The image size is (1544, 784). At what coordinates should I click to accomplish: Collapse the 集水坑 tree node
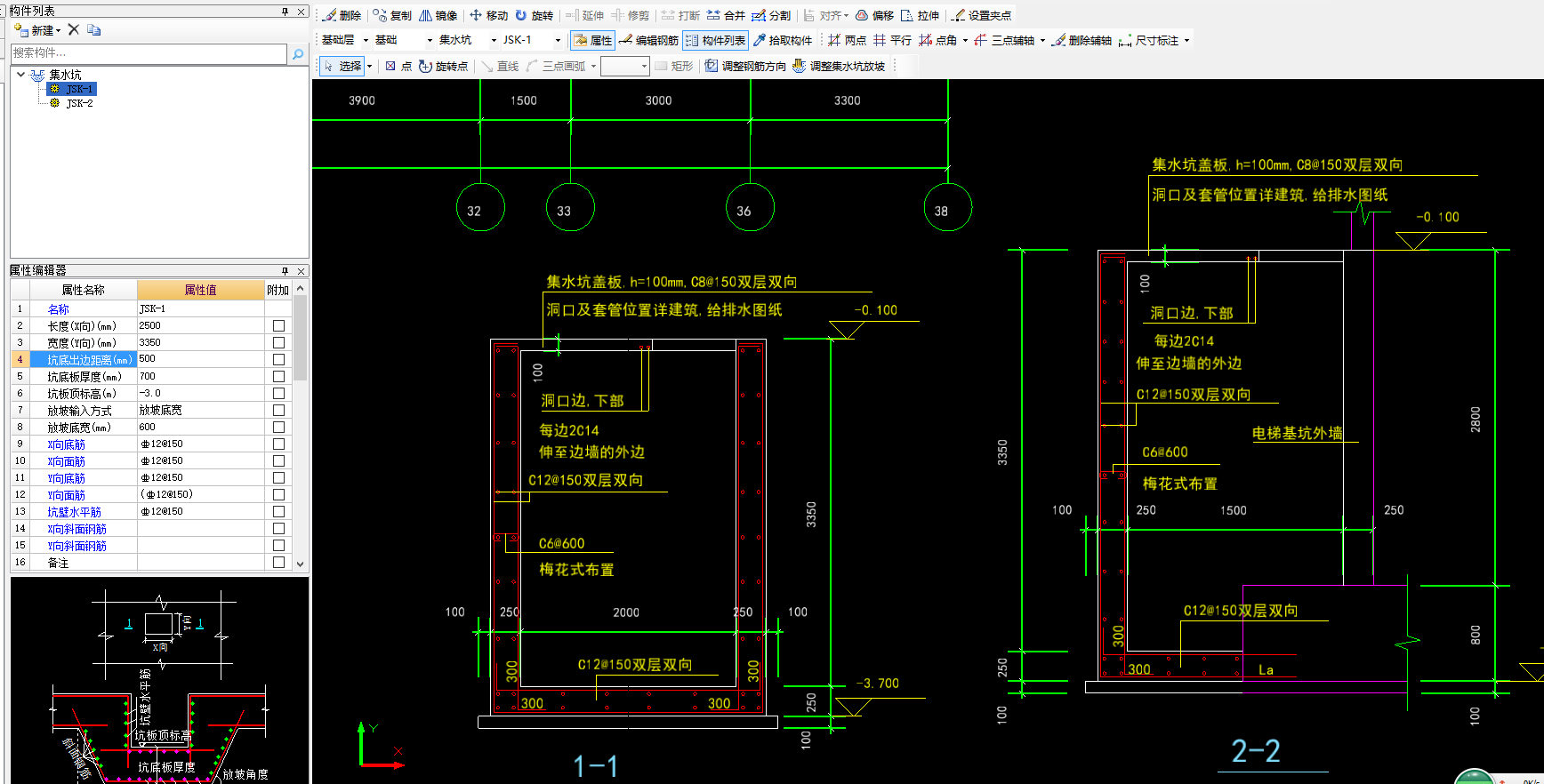coord(21,75)
